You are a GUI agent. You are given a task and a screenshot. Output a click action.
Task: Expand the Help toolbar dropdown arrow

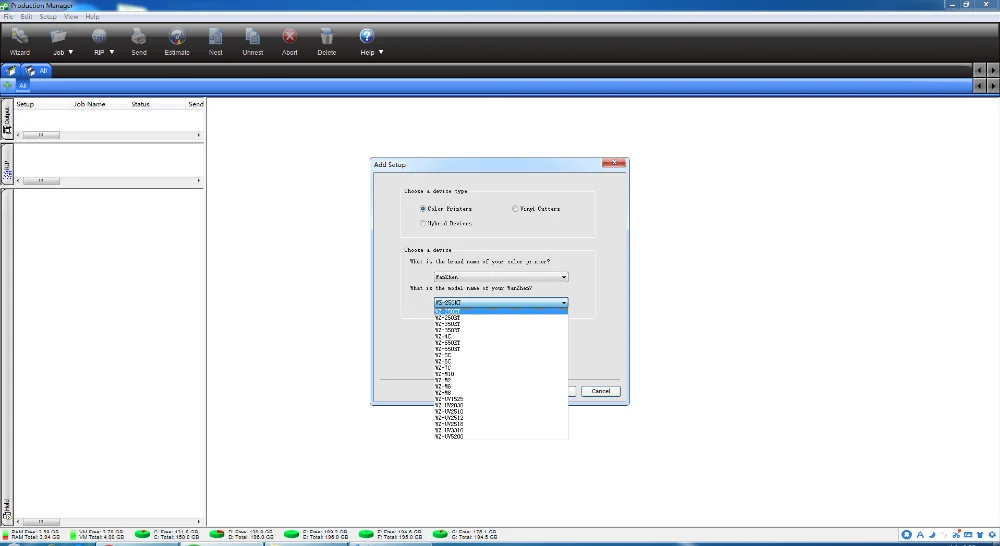(x=381, y=52)
